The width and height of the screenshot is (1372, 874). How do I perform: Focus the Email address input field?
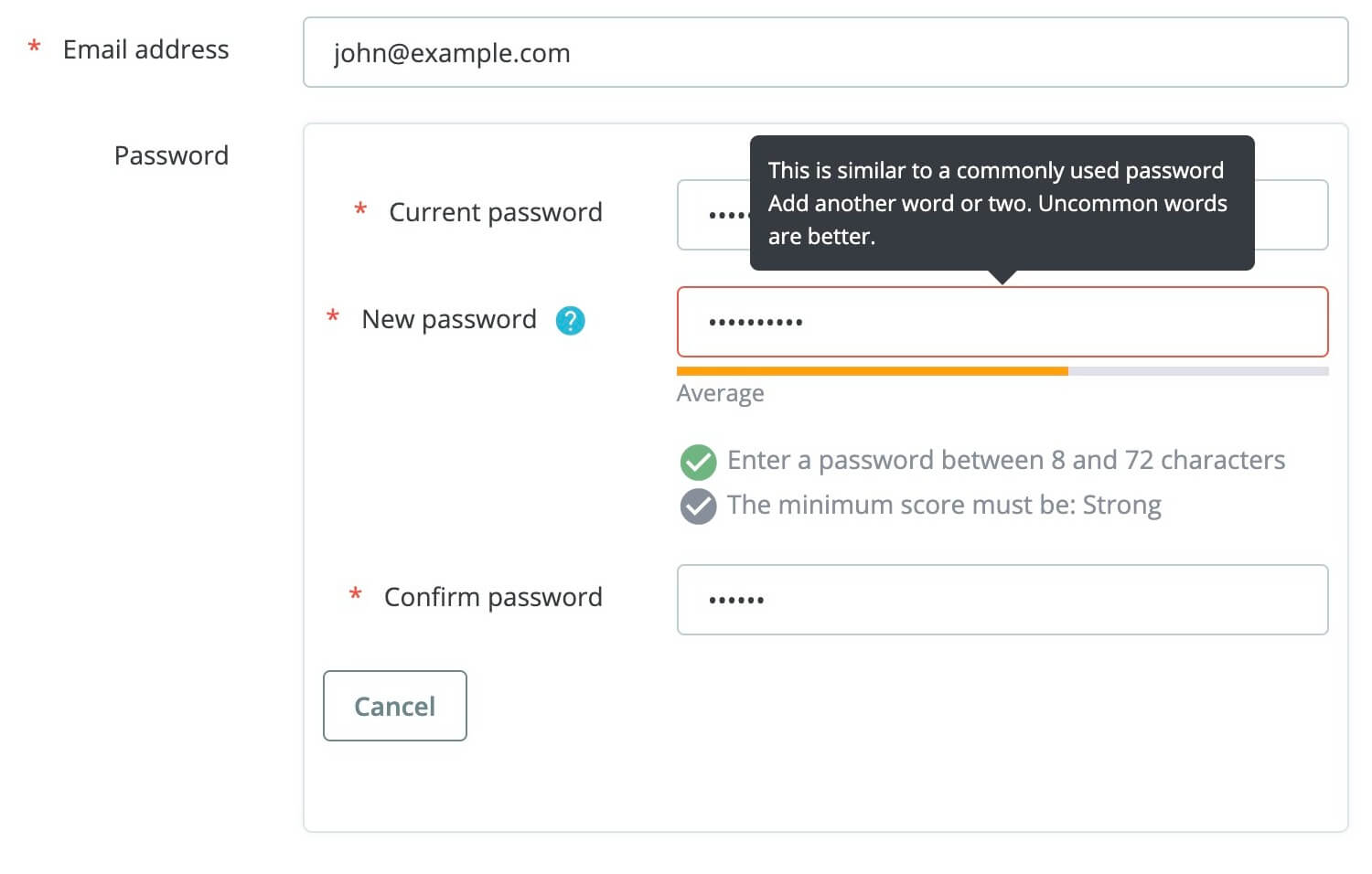[x=825, y=52]
